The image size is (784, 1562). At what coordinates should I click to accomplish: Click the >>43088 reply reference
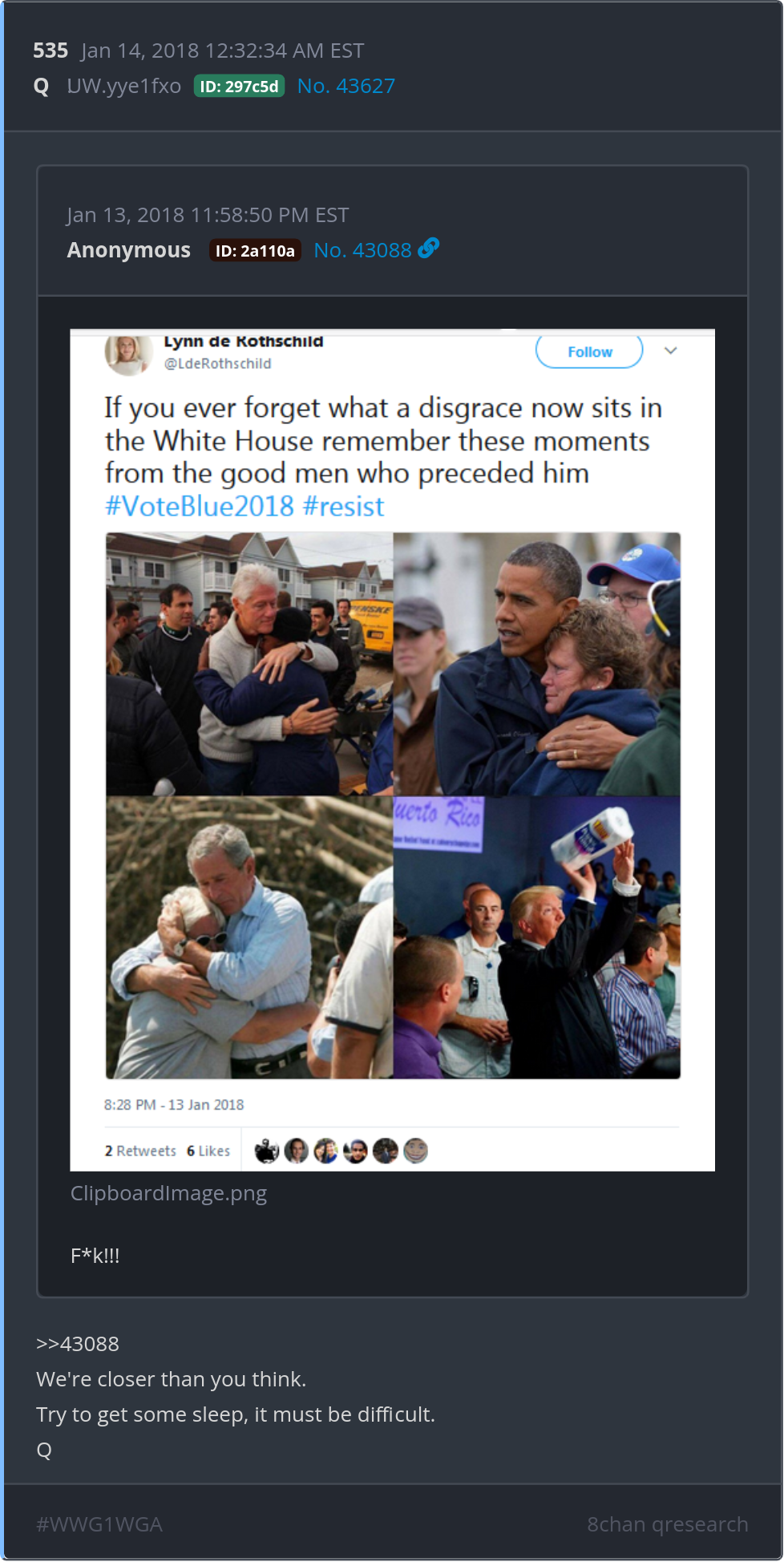coord(78,1344)
